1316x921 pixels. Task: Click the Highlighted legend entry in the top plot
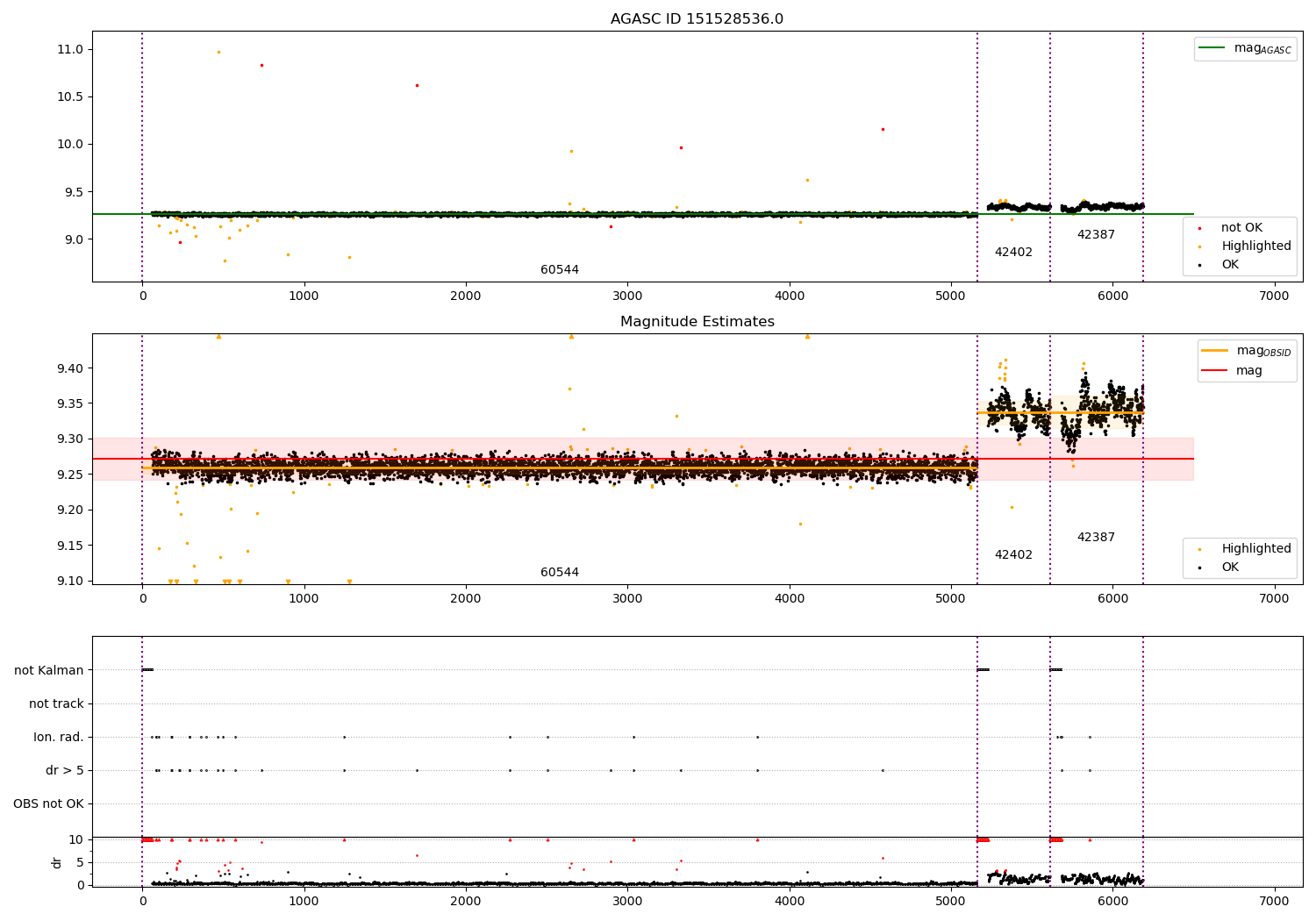[x=1245, y=246]
